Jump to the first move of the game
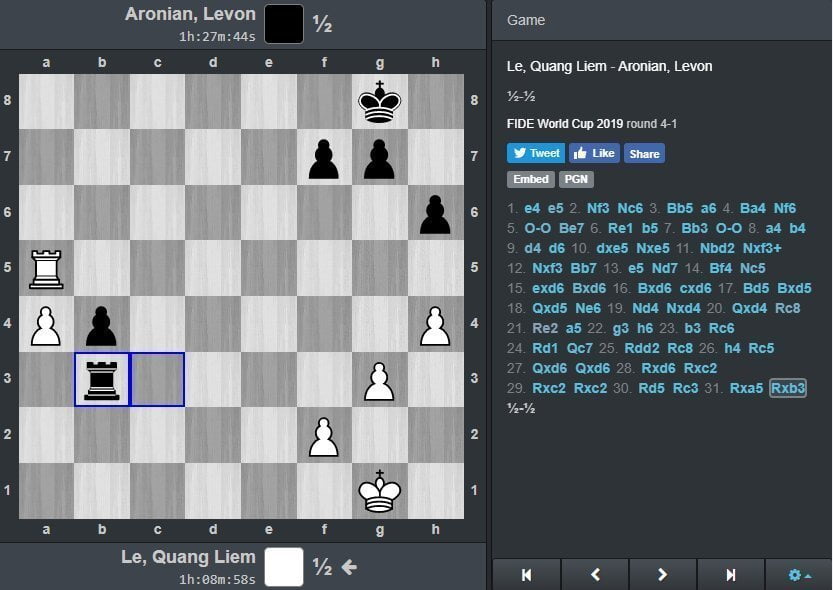The image size is (833, 590). tap(526, 575)
